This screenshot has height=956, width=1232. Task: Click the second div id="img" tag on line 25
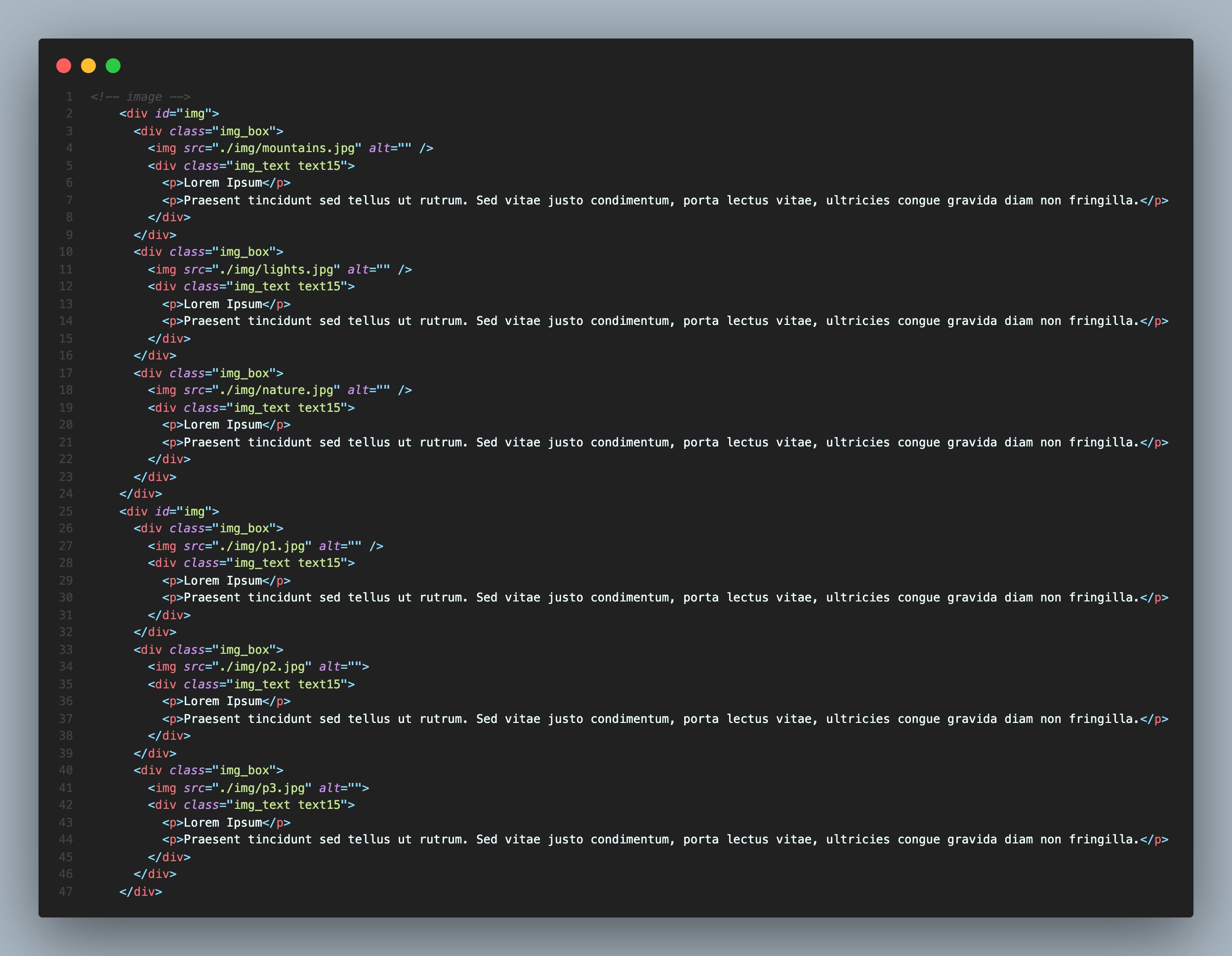[x=168, y=512]
